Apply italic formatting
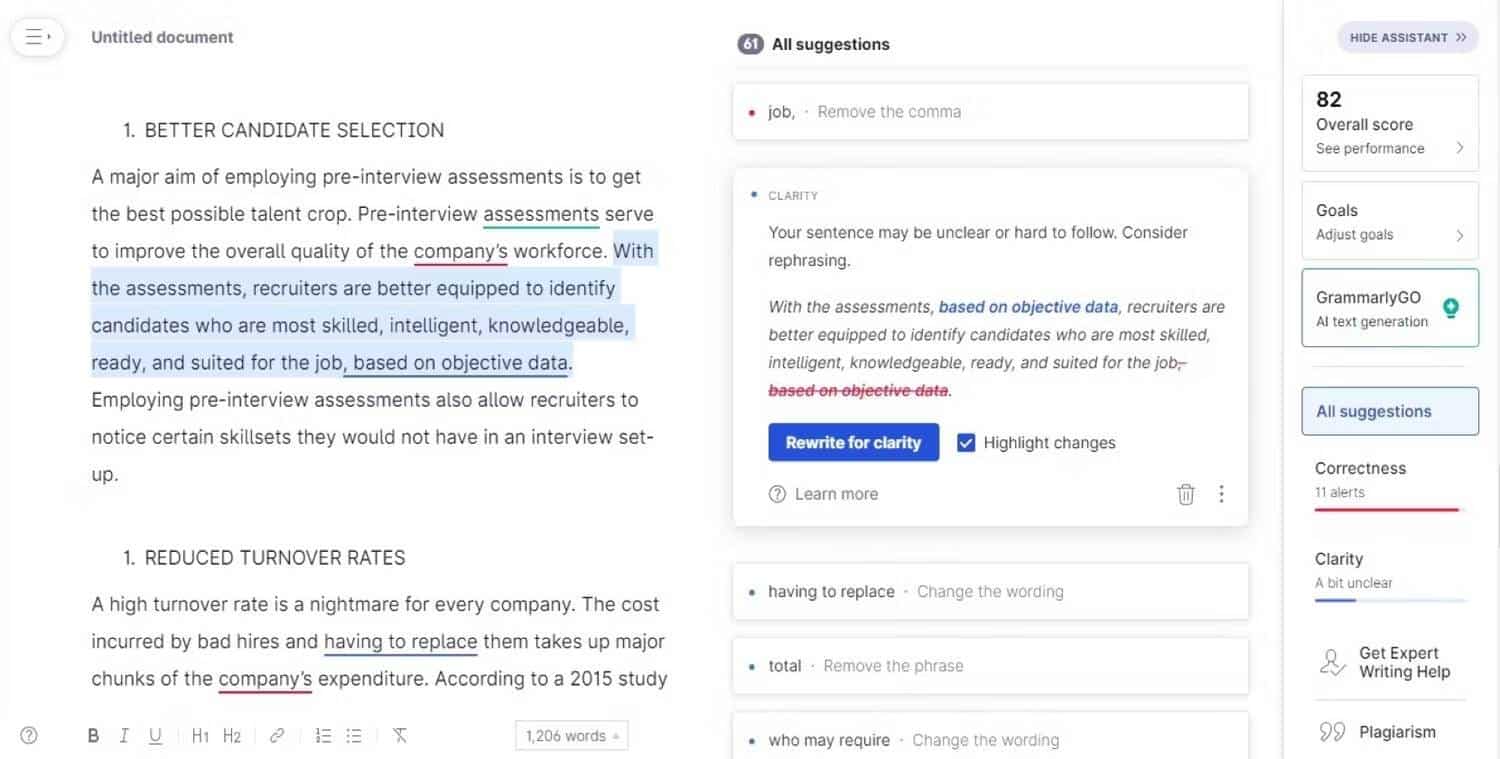The height and width of the screenshot is (759, 1500). point(124,736)
